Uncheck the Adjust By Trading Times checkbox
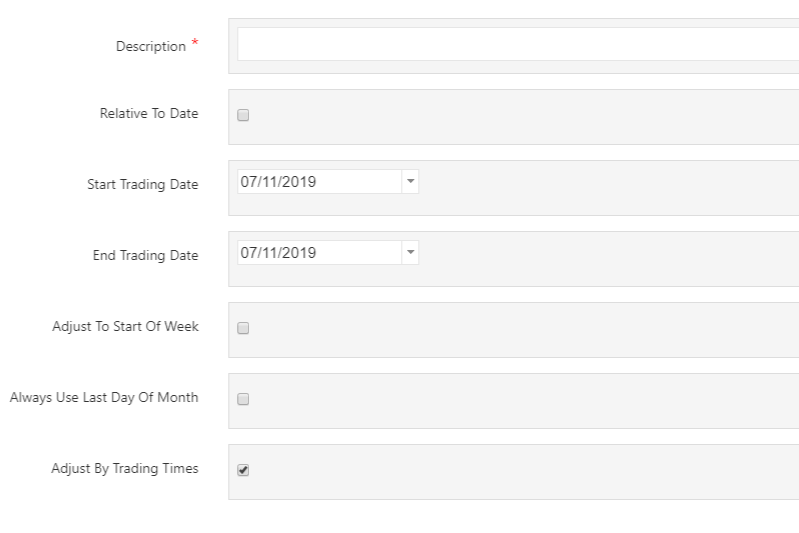The width and height of the screenshot is (799, 533). 243,470
